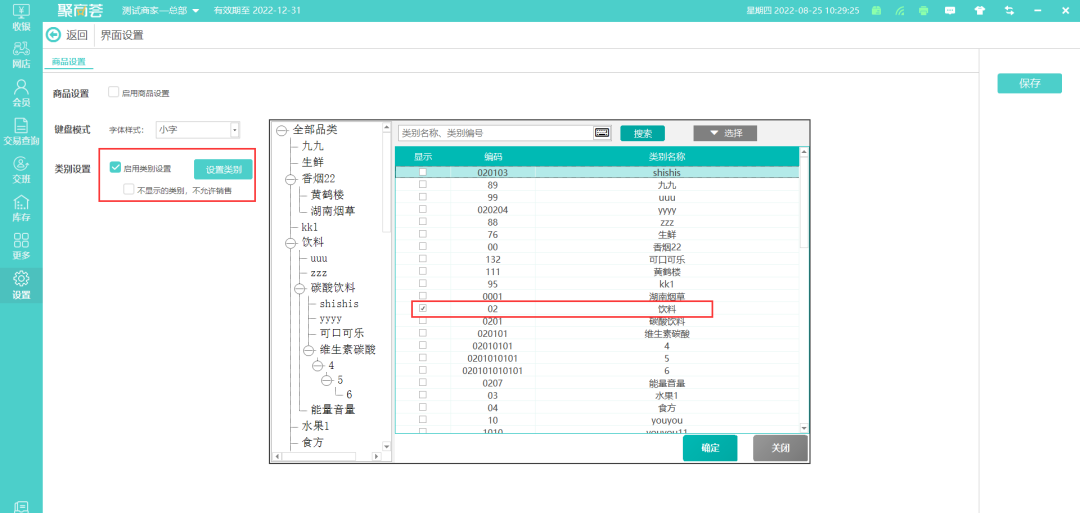Open the 选择 dropdown button
The height and width of the screenshot is (513, 1080).
pyautogui.click(x=726, y=133)
